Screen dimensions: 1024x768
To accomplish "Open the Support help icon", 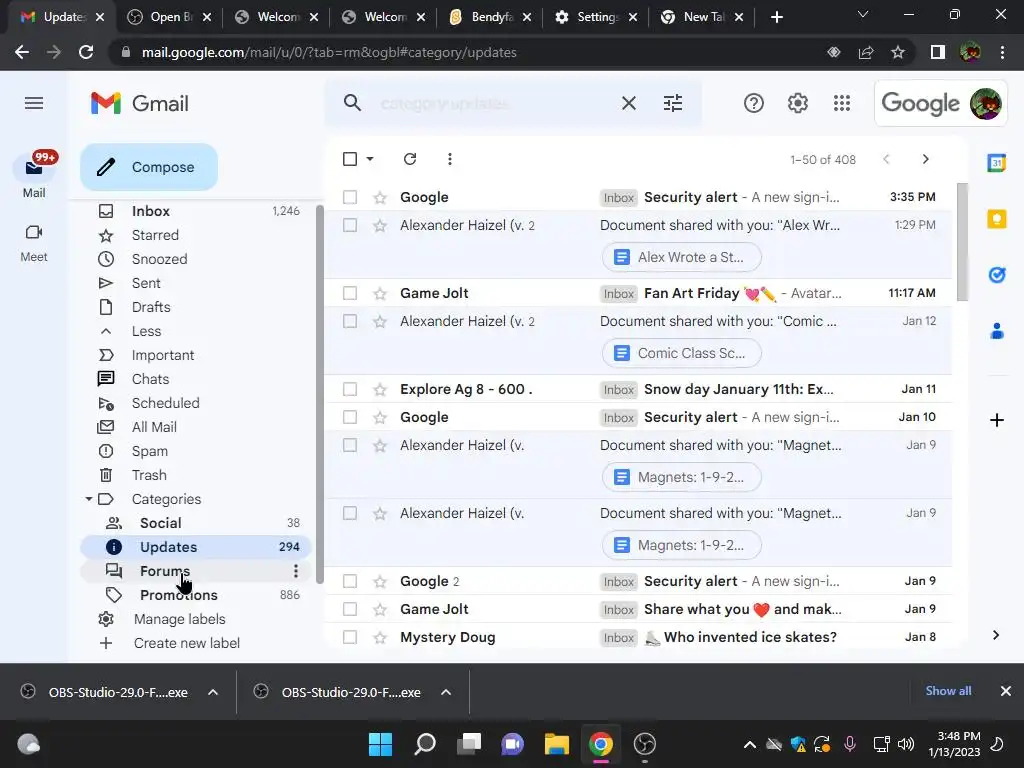I will click(x=753, y=103).
